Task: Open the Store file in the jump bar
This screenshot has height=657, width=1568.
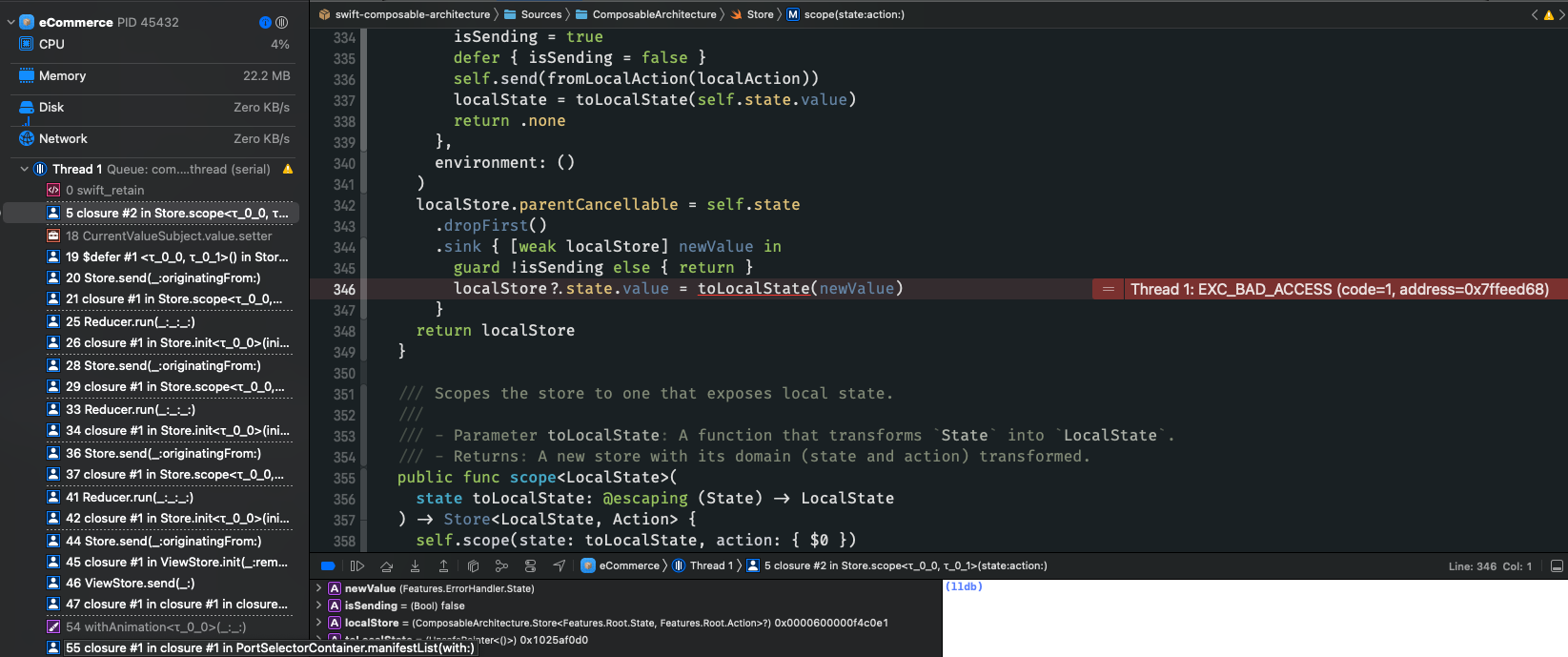Action: pos(752,14)
